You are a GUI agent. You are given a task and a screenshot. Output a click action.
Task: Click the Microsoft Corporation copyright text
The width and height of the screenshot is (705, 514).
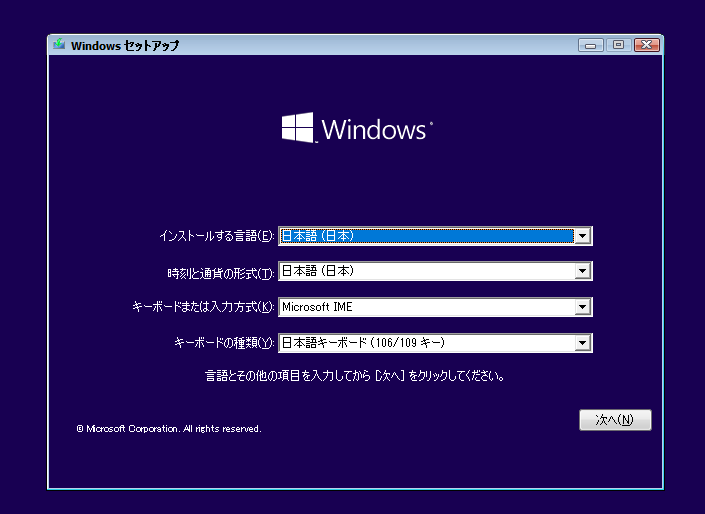pyautogui.click(x=169, y=428)
